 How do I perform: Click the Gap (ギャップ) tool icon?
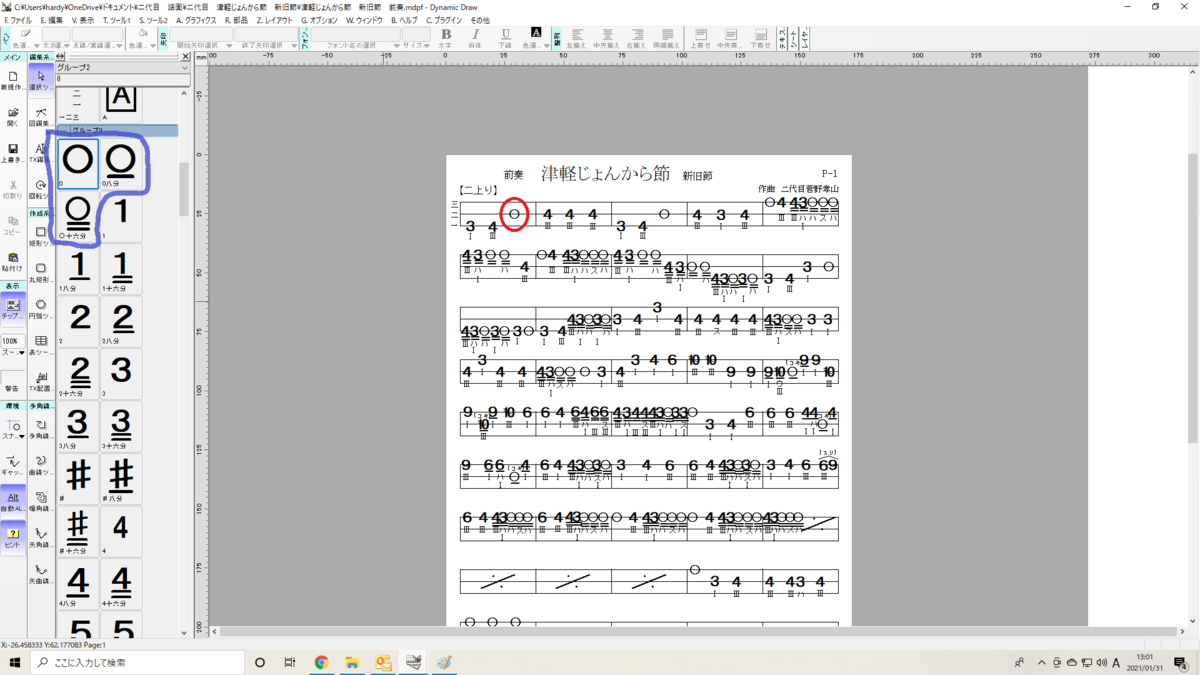point(12,465)
